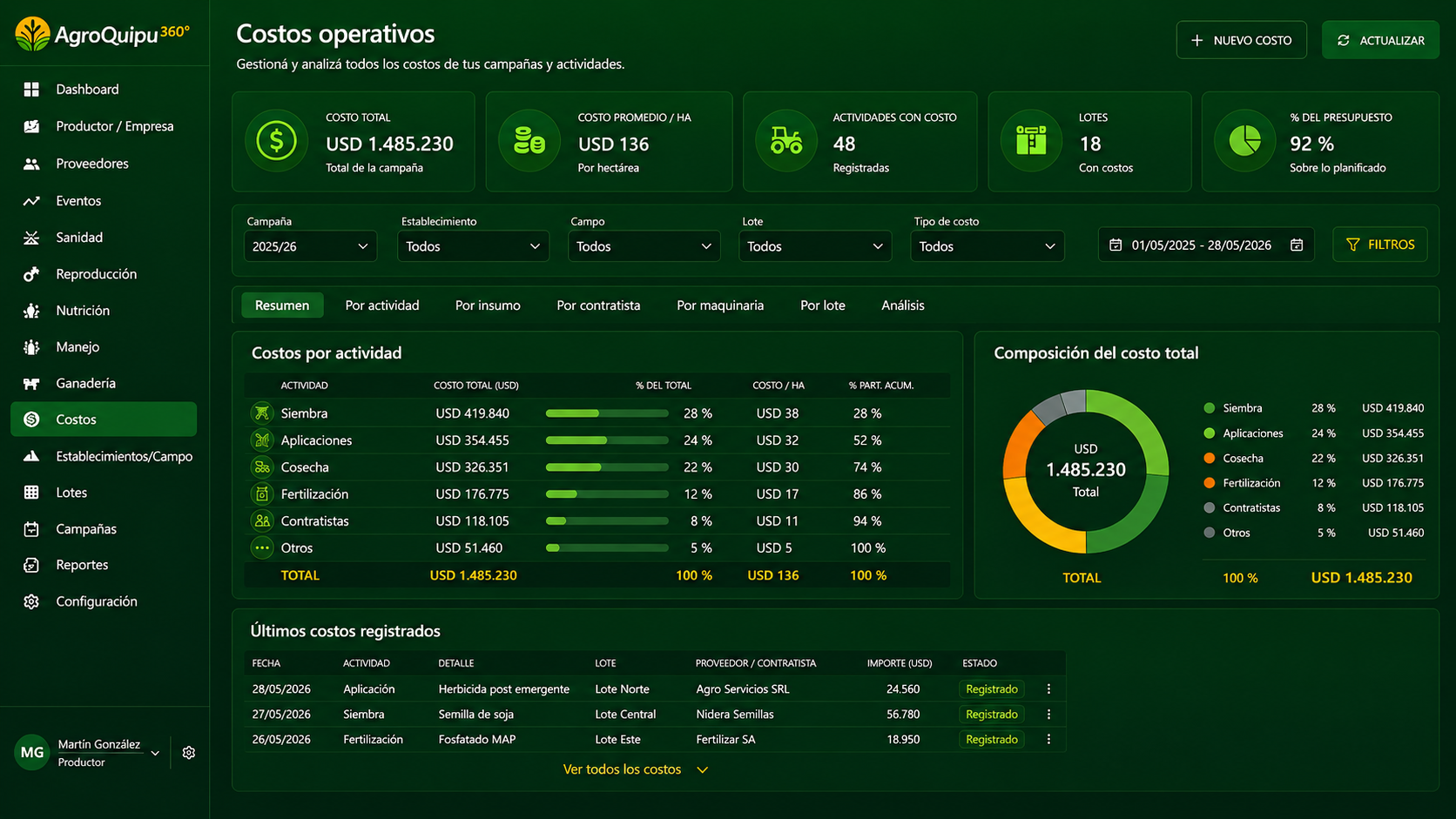Click the 'USD 354.455' cell for Aplicaciones
This screenshot has width=1456, height=819.
[x=472, y=440]
